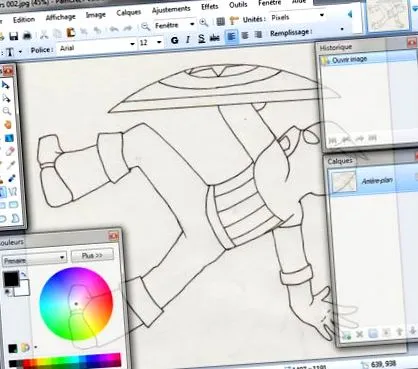Delete the layer with the X icon
The image size is (418, 369).
[359, 334]
